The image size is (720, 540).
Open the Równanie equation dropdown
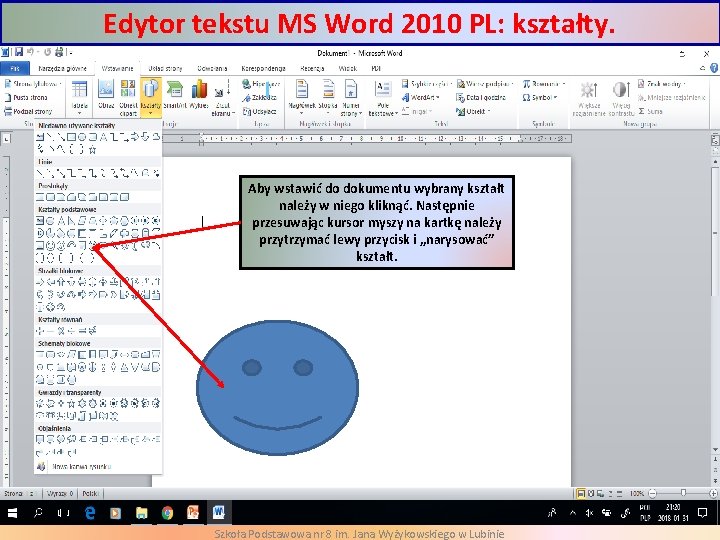point(544,84)
